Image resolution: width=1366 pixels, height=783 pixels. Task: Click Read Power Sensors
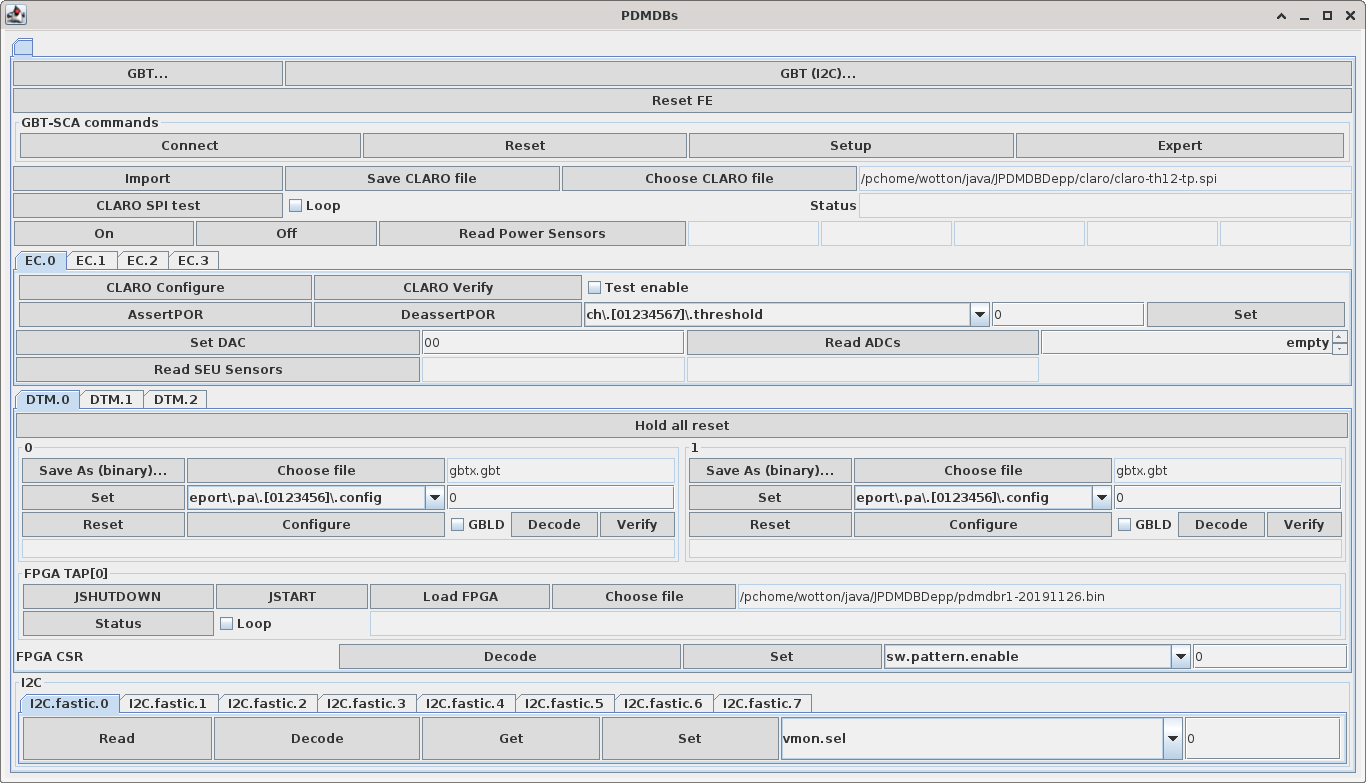(x=532, y=234)
